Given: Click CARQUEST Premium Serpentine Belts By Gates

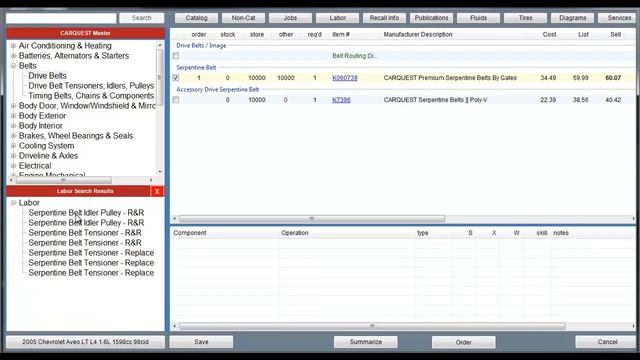Looking at the screenshot, I should [x=450, y=78].
